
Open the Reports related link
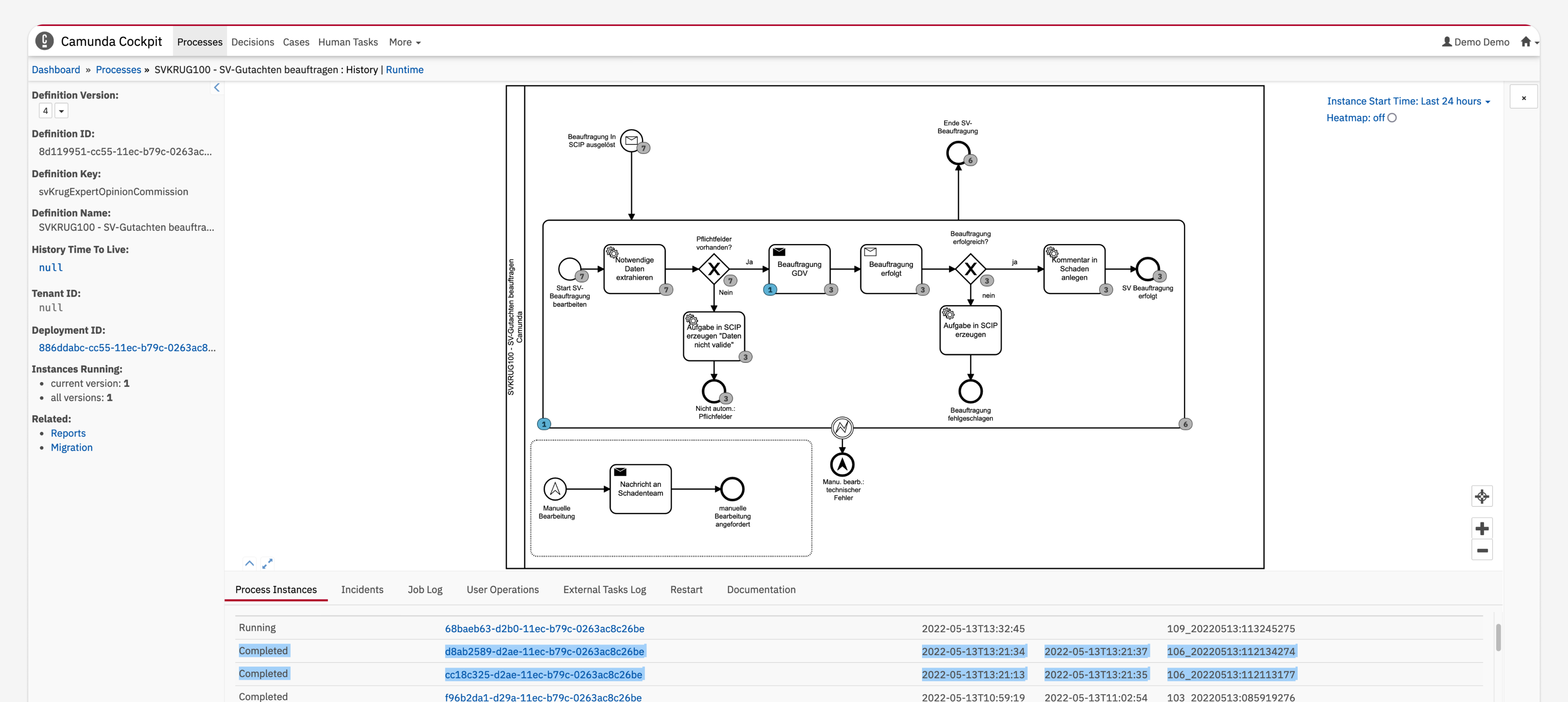(68, 433)
